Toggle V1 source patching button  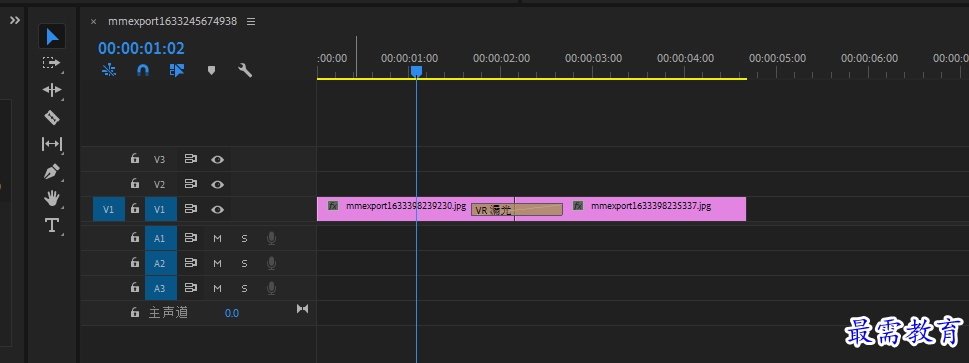[x=109, y=210]
